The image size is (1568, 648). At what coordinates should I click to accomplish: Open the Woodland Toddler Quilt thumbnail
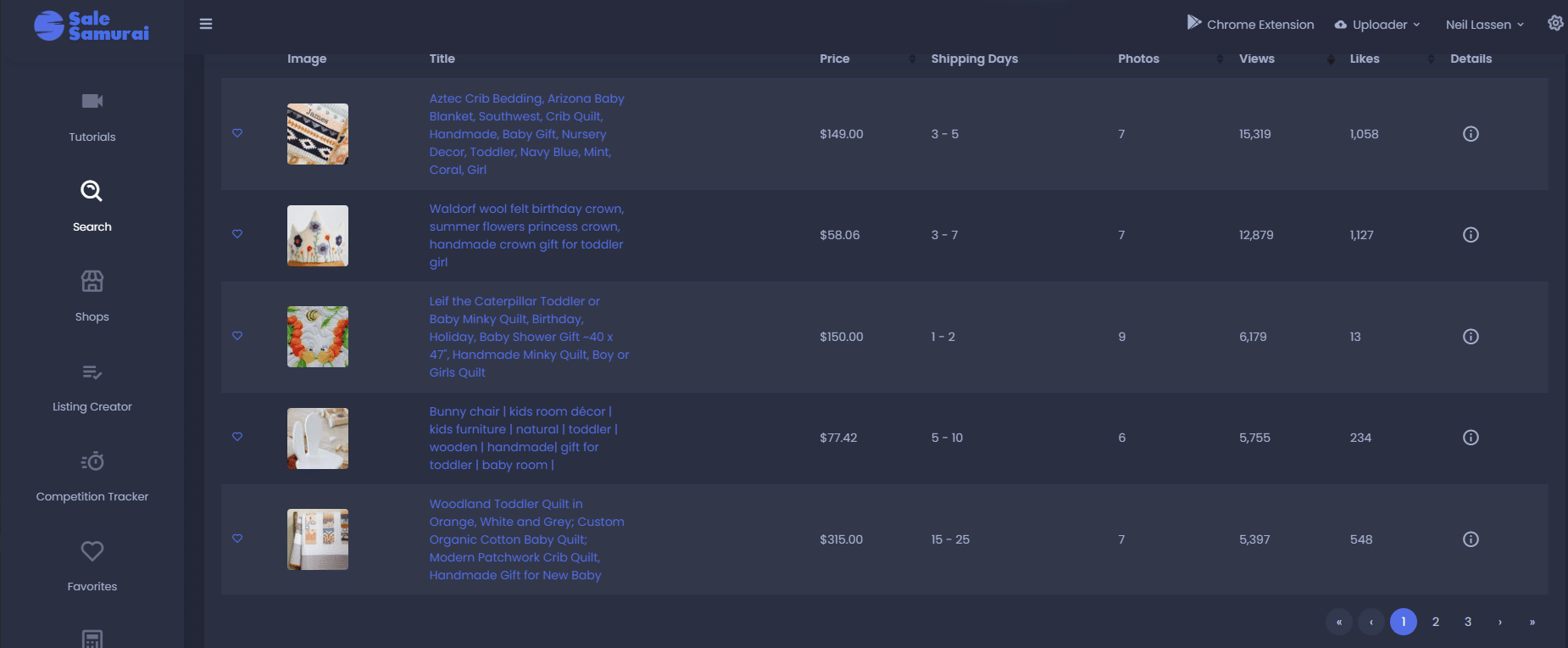(x=318, y=539)
